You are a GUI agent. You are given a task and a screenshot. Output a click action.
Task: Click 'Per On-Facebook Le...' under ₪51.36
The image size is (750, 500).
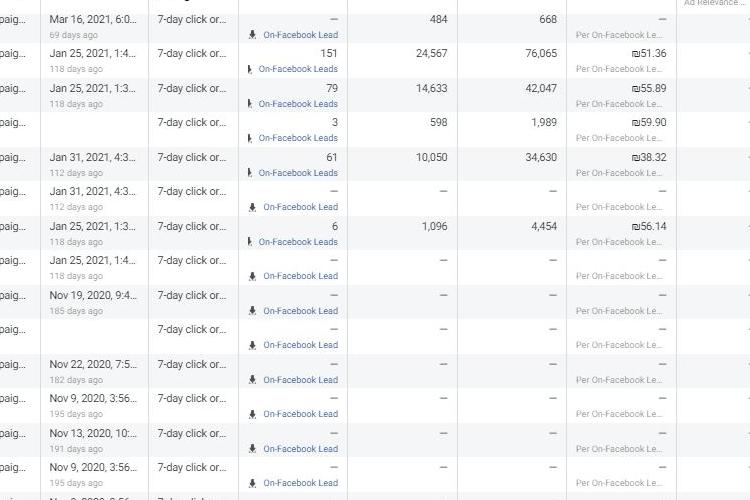click(619, 69)
